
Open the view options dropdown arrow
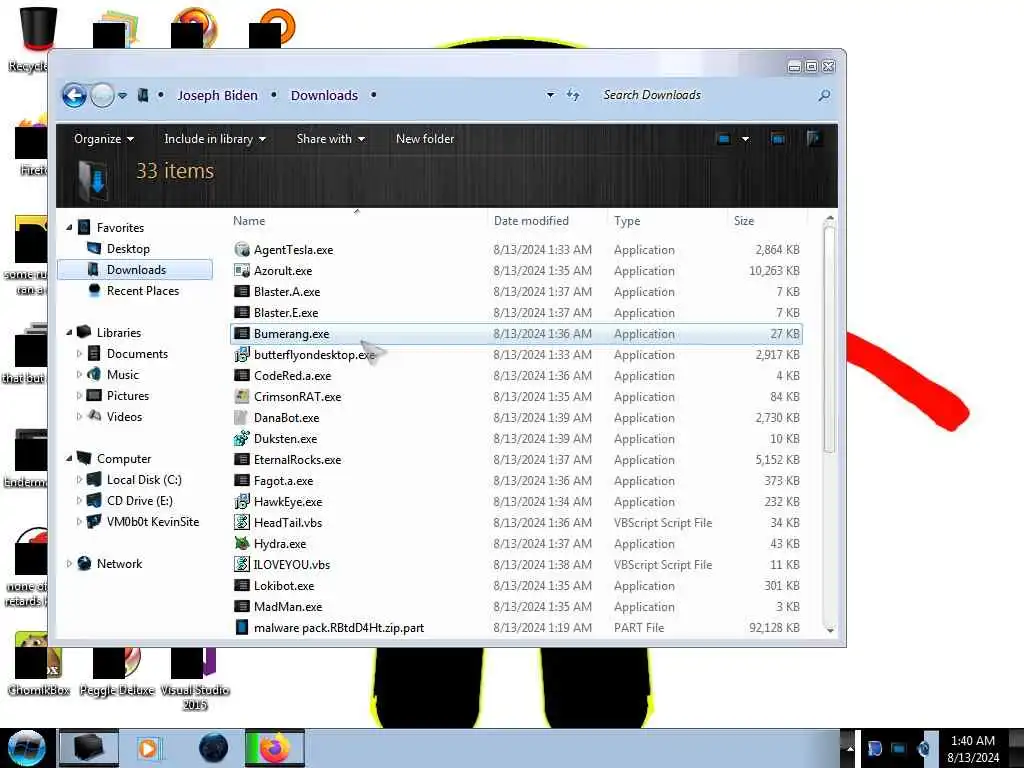point(745,138)
